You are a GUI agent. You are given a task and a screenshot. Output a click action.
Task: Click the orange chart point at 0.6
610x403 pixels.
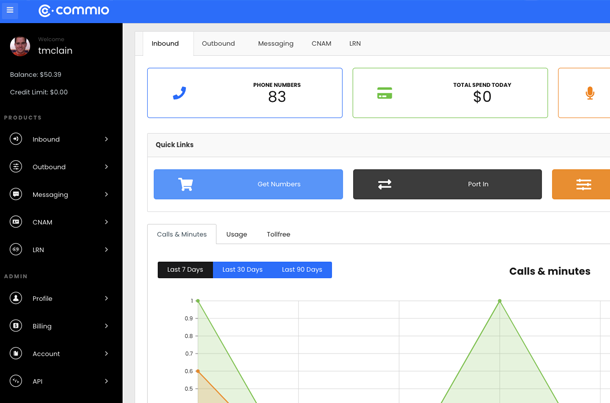[x=198, y=371]
